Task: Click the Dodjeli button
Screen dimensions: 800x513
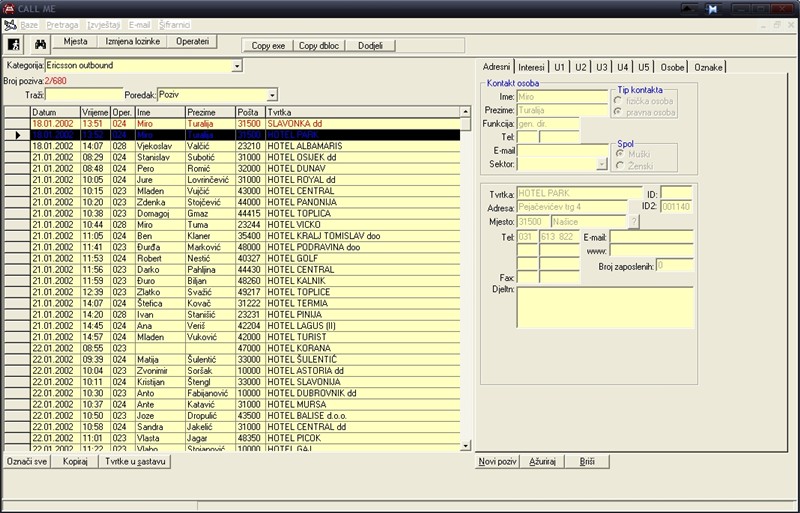Action: coord(370,45)
